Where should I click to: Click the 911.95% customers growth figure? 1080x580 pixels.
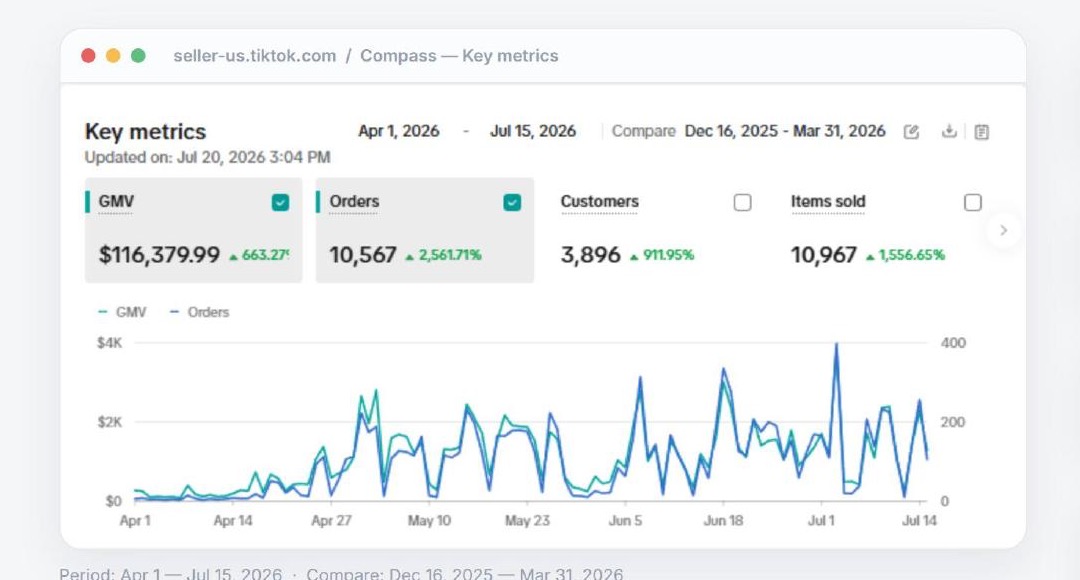(x=662, y=255)
